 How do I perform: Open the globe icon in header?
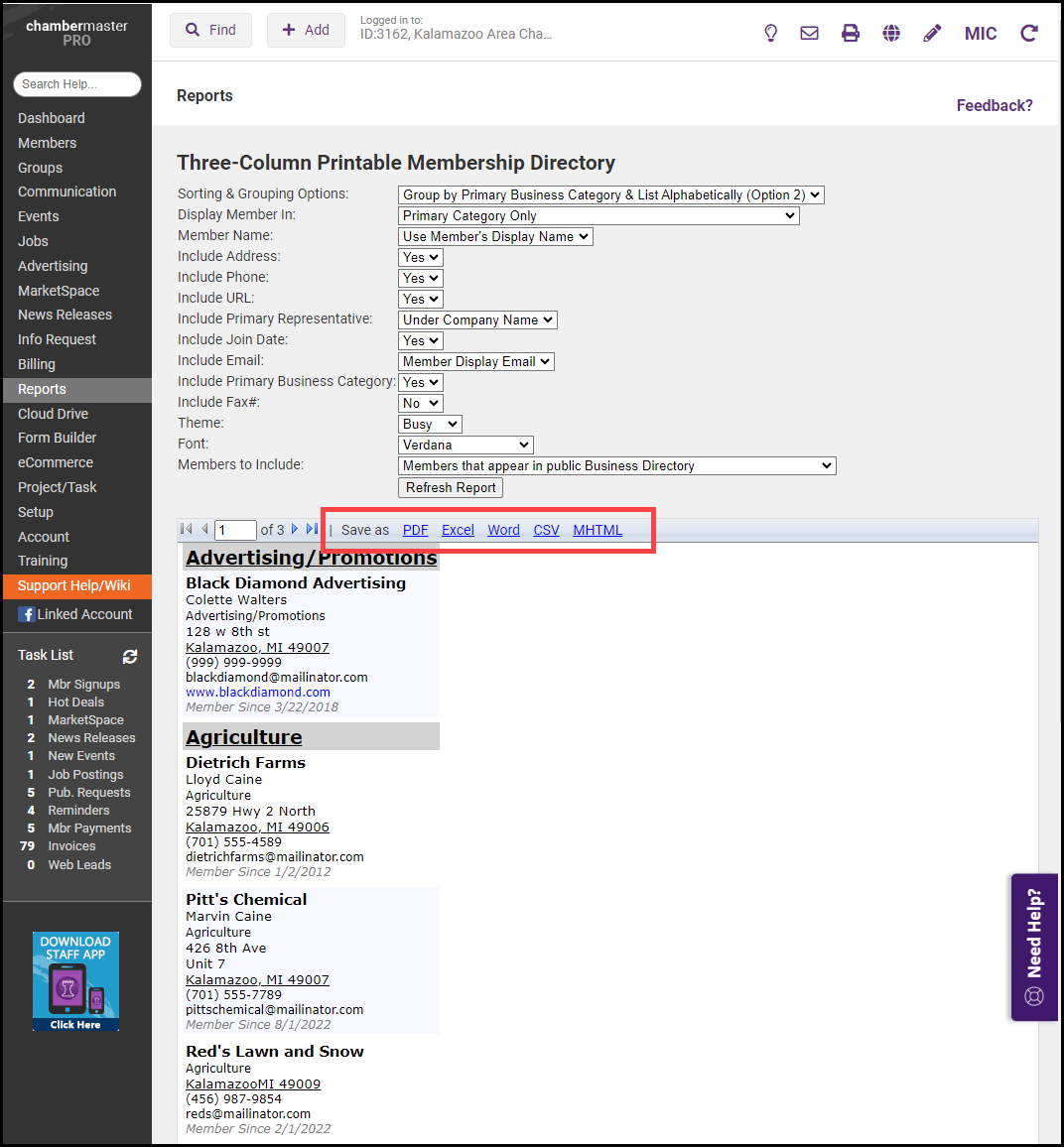click(891, 33)
